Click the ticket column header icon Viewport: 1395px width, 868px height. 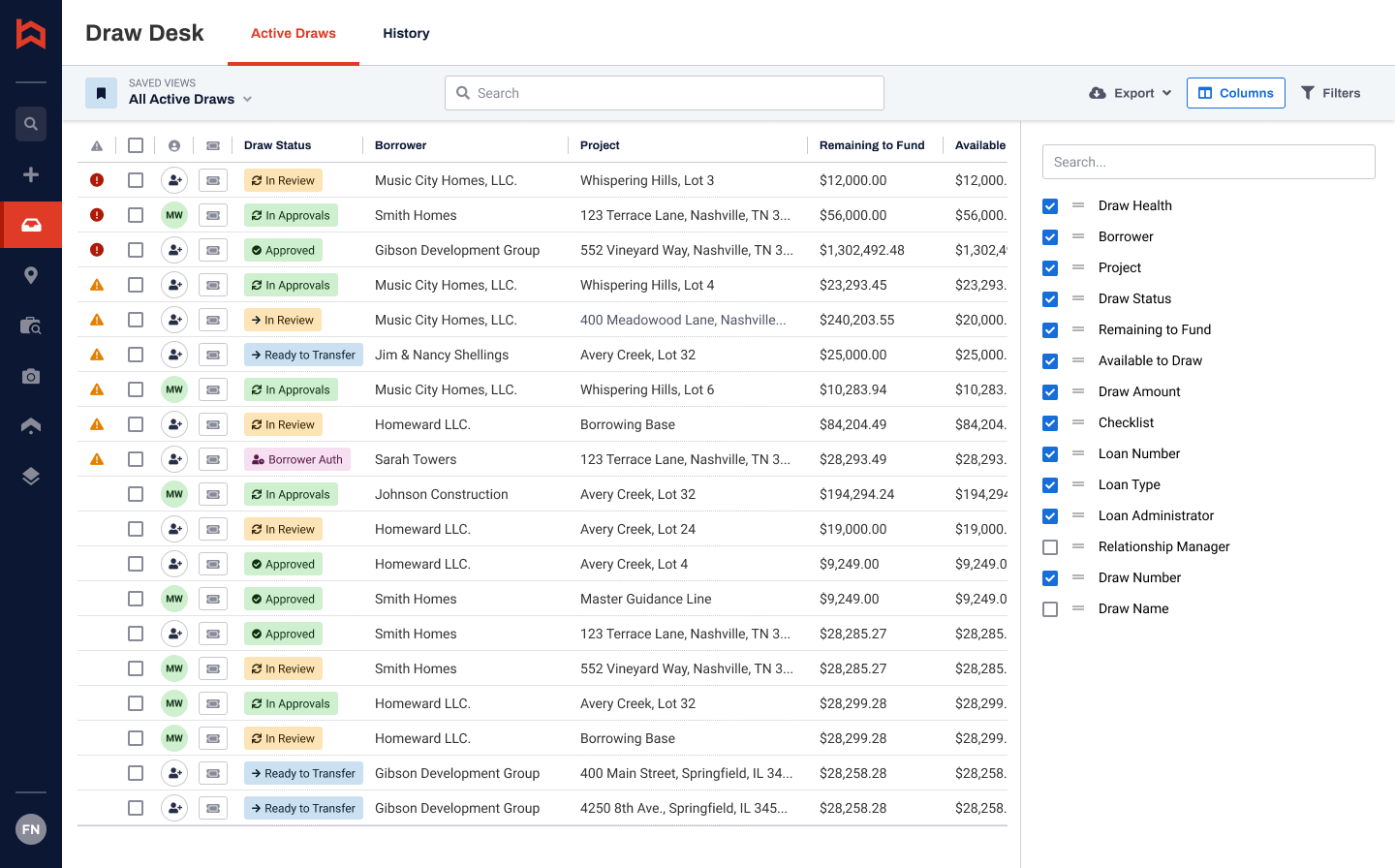[x=213, y=145]
